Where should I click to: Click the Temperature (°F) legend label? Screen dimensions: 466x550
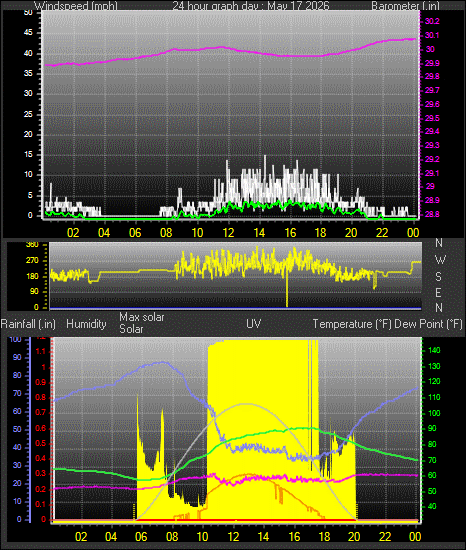pos(352,324)
